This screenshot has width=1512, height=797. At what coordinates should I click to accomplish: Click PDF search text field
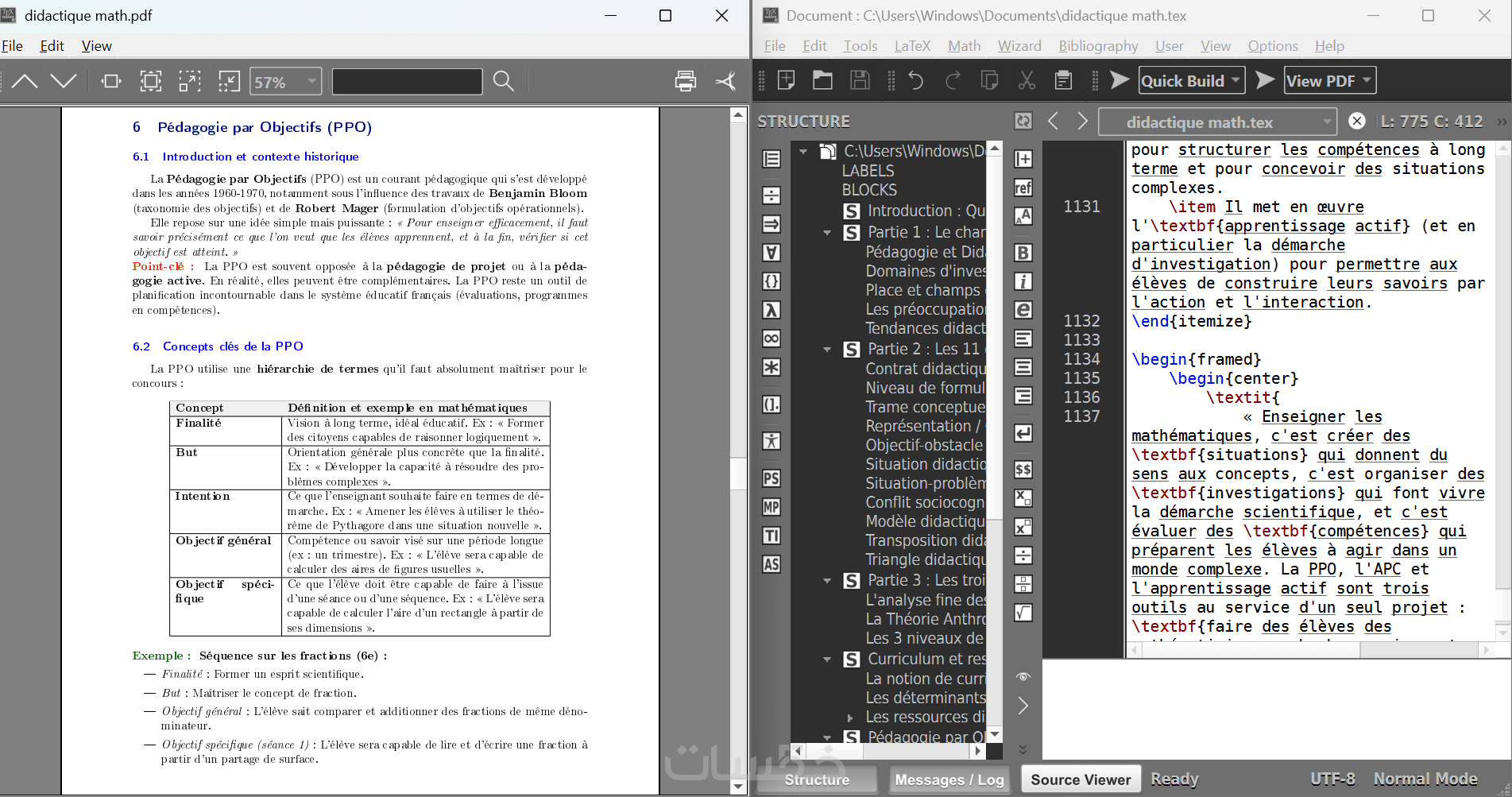(407, 81)
